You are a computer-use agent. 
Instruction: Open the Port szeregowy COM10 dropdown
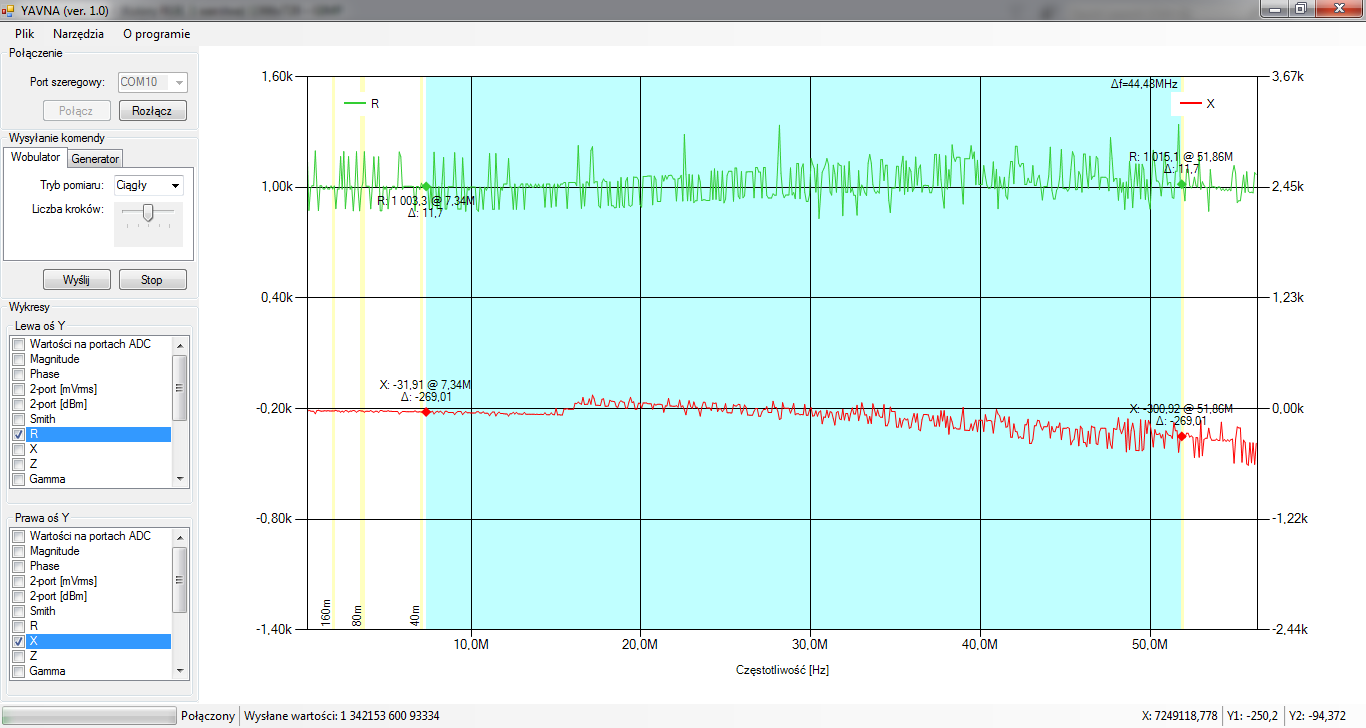[x=153, y=82]
